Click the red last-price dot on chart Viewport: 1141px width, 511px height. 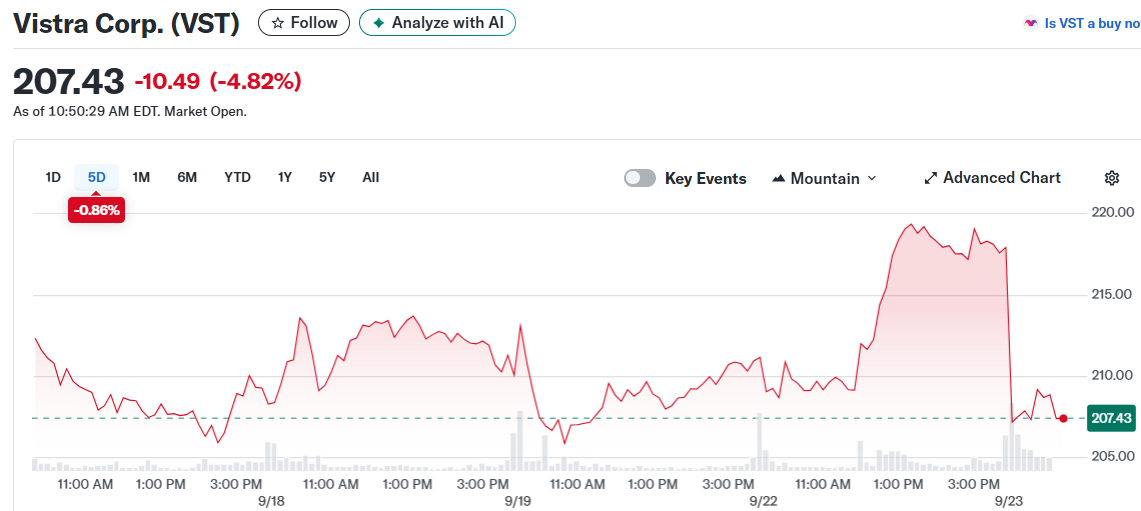1063,418
